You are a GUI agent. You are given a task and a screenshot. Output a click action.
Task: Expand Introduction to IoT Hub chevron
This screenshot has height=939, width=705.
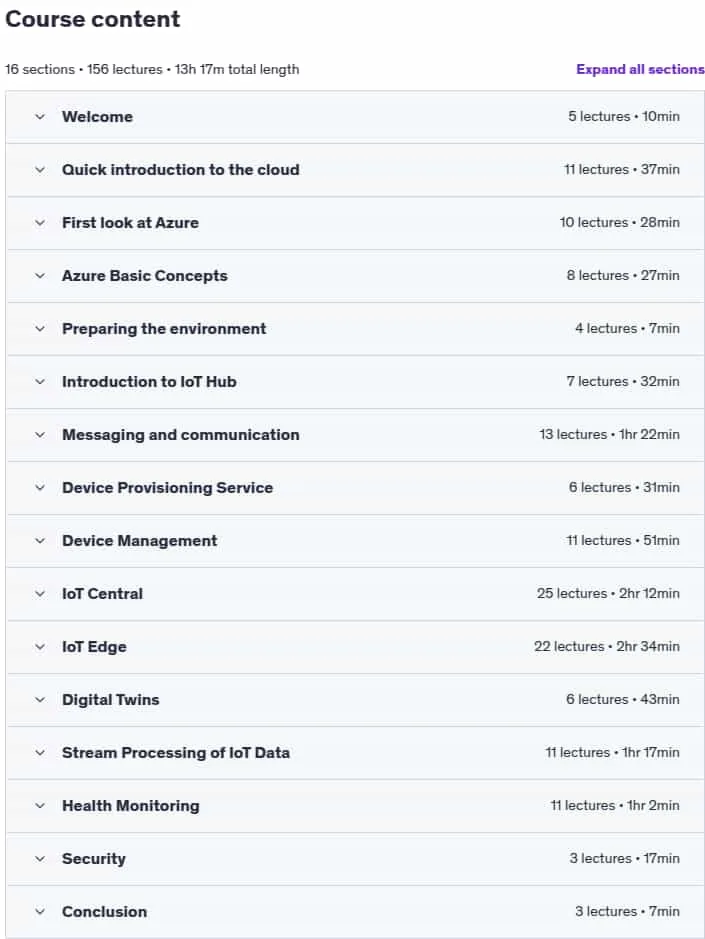tap(40, 382)
